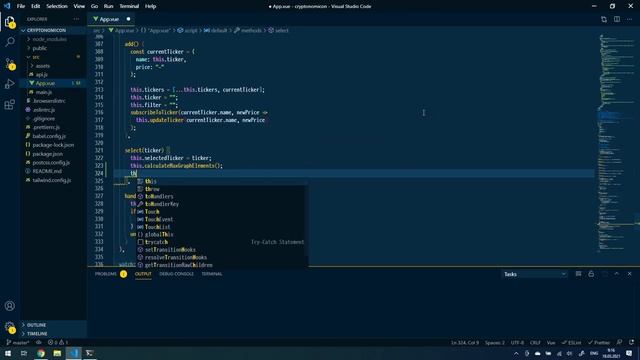Screen dimensions: 640x360
Task: Expand the public folder
Action: pos(53,48)
